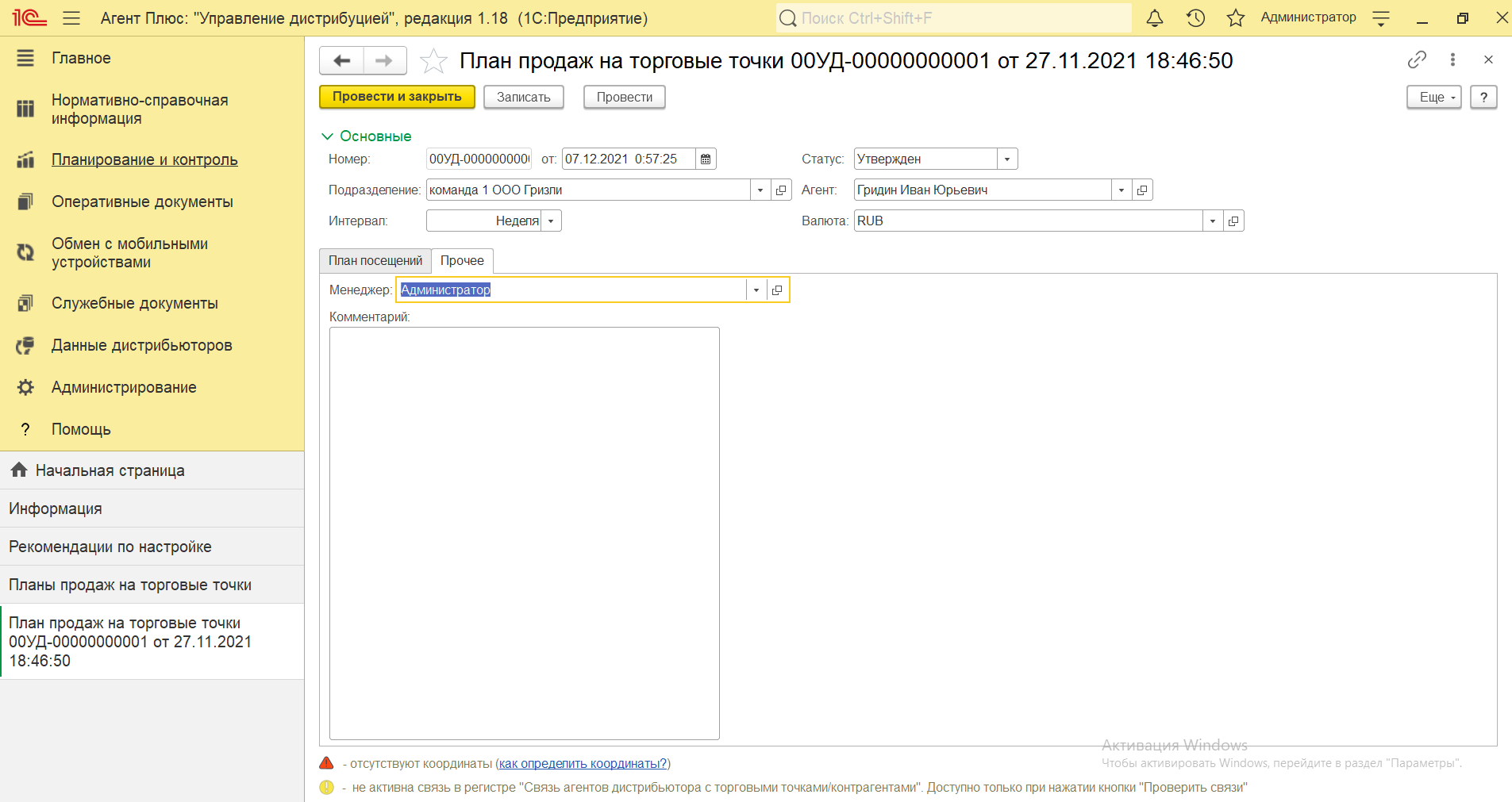This screenshot has width=1512, height=802.
Task: Open Еще actions dropdown
Action: [x=1434, y=97]
